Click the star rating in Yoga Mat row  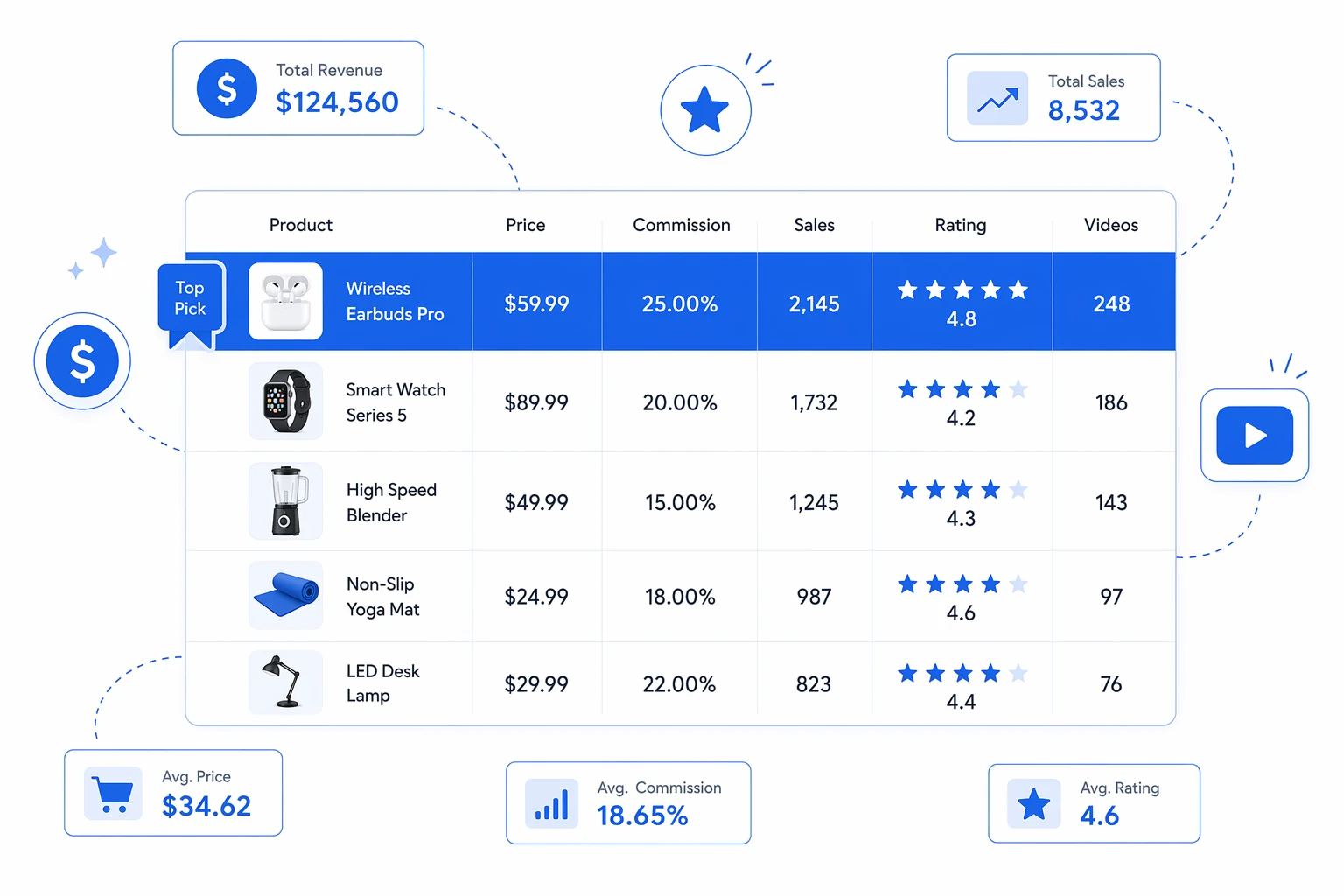click(x=962, y=584)
